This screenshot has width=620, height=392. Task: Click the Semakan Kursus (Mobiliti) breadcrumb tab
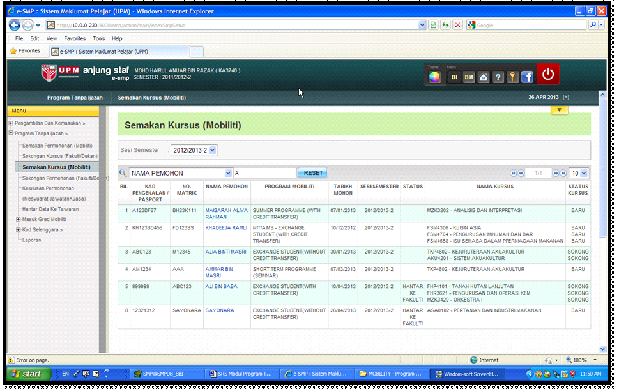pyautogui.click(x=152, y=98)
